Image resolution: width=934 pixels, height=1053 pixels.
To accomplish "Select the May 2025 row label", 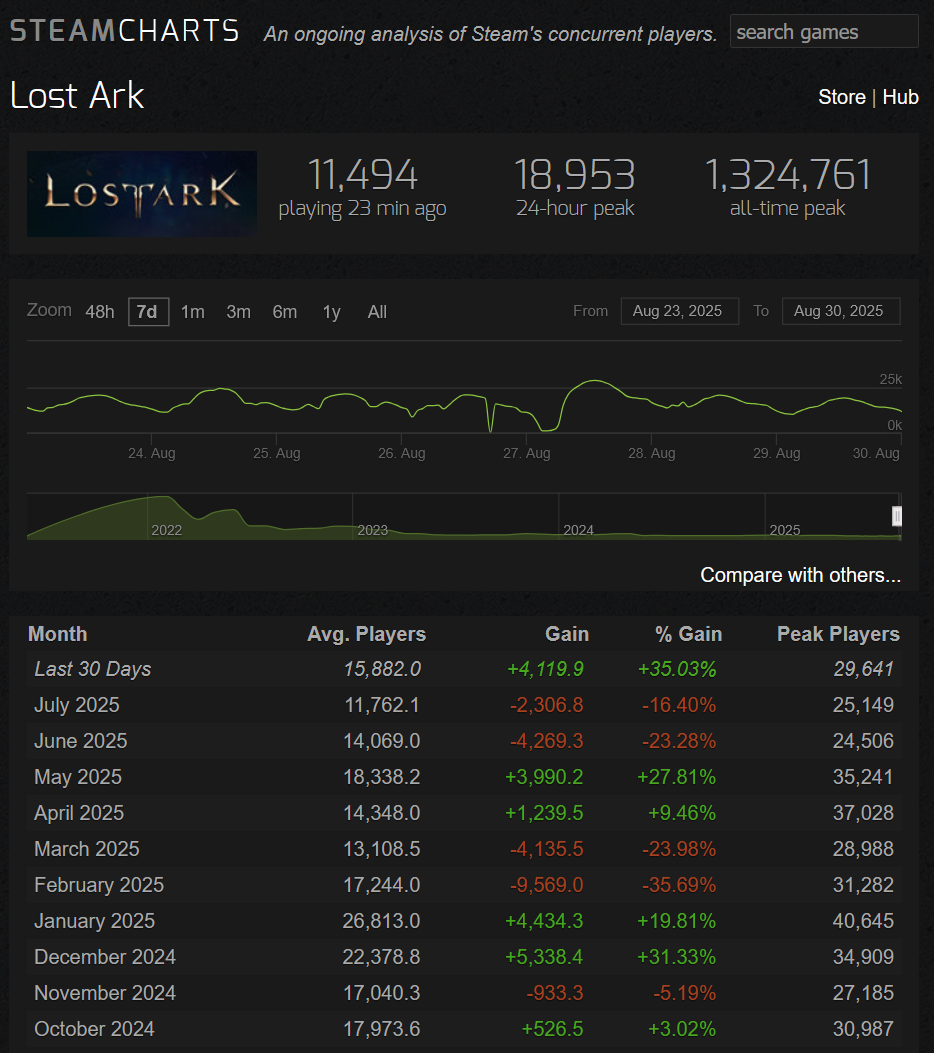I will pyautogui.click(x=78, y=777).
